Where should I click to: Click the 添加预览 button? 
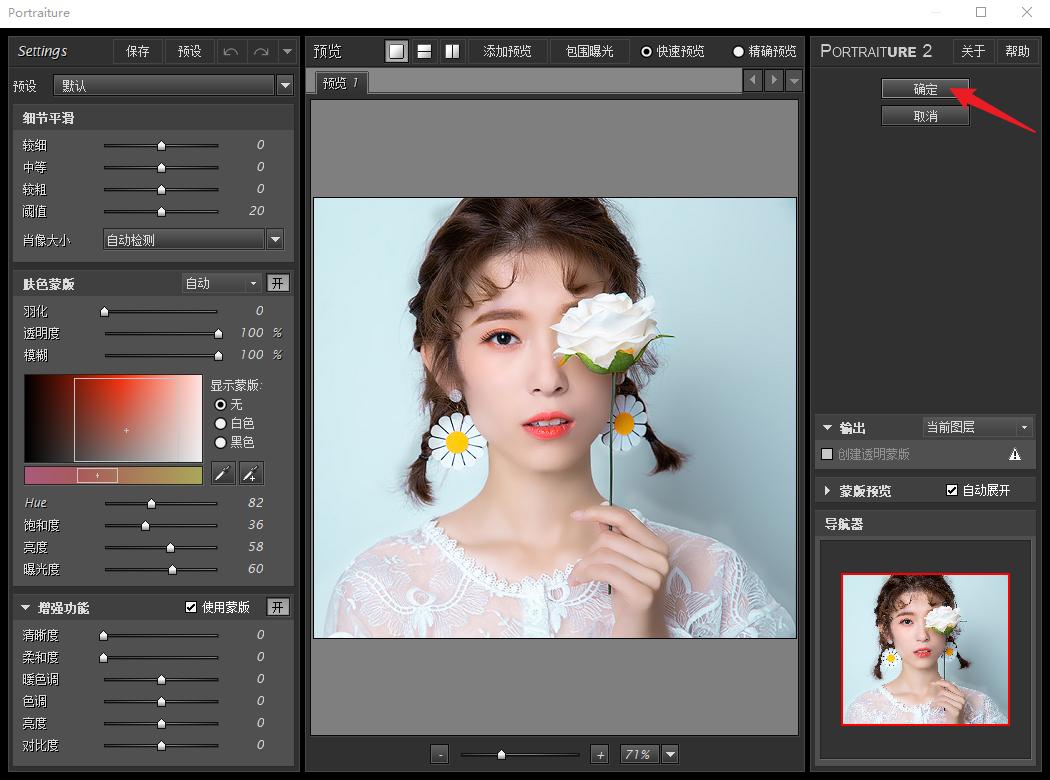507,52
